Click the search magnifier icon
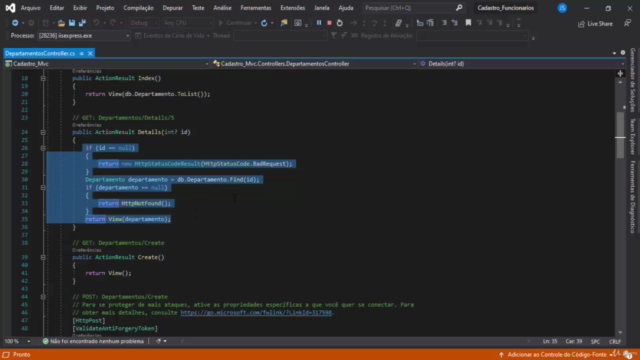This screenshot has height=360, width=640. click(x=459, y=8)
